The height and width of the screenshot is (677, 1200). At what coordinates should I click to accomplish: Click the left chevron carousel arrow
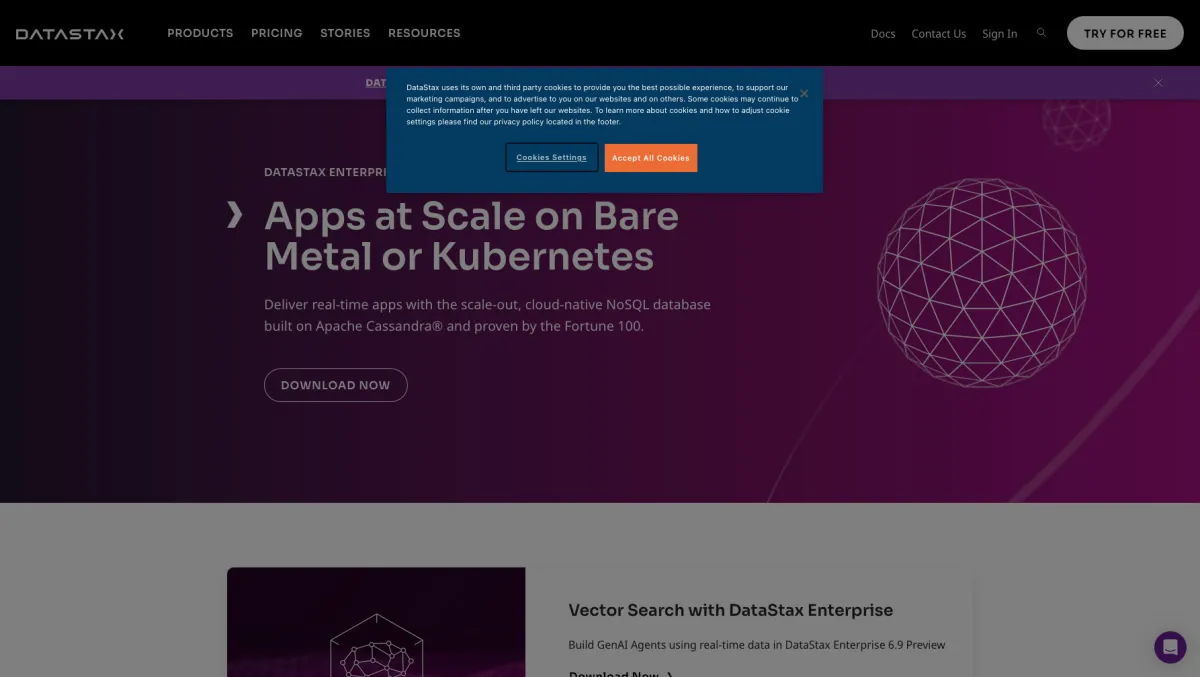tap(234, 214)
